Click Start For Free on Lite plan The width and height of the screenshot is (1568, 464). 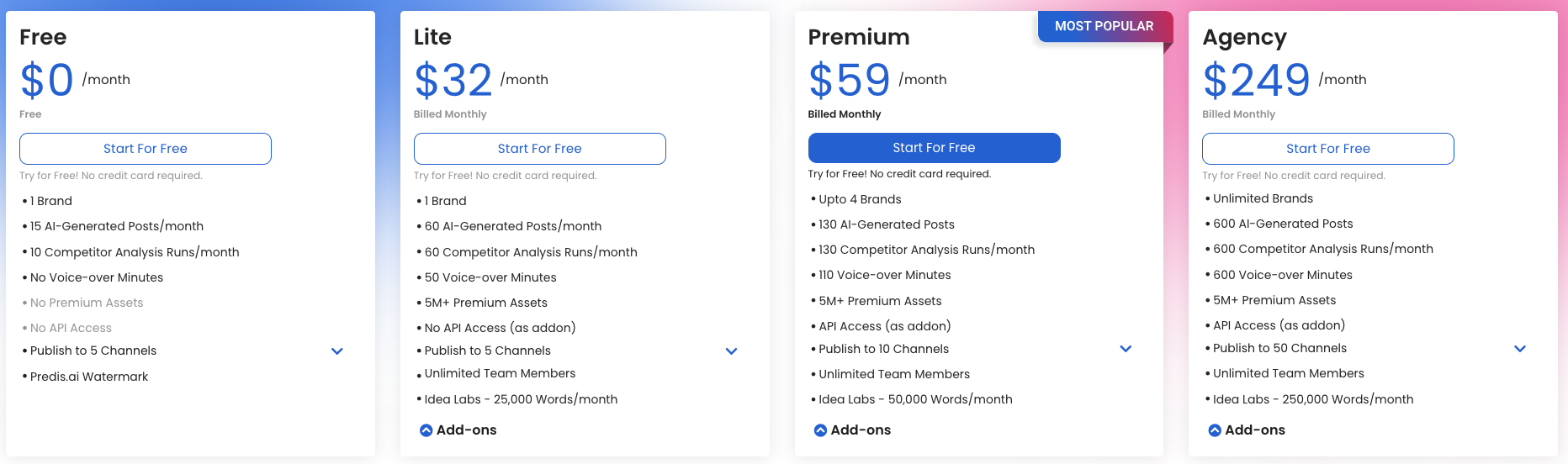click(x=539, y=149)
